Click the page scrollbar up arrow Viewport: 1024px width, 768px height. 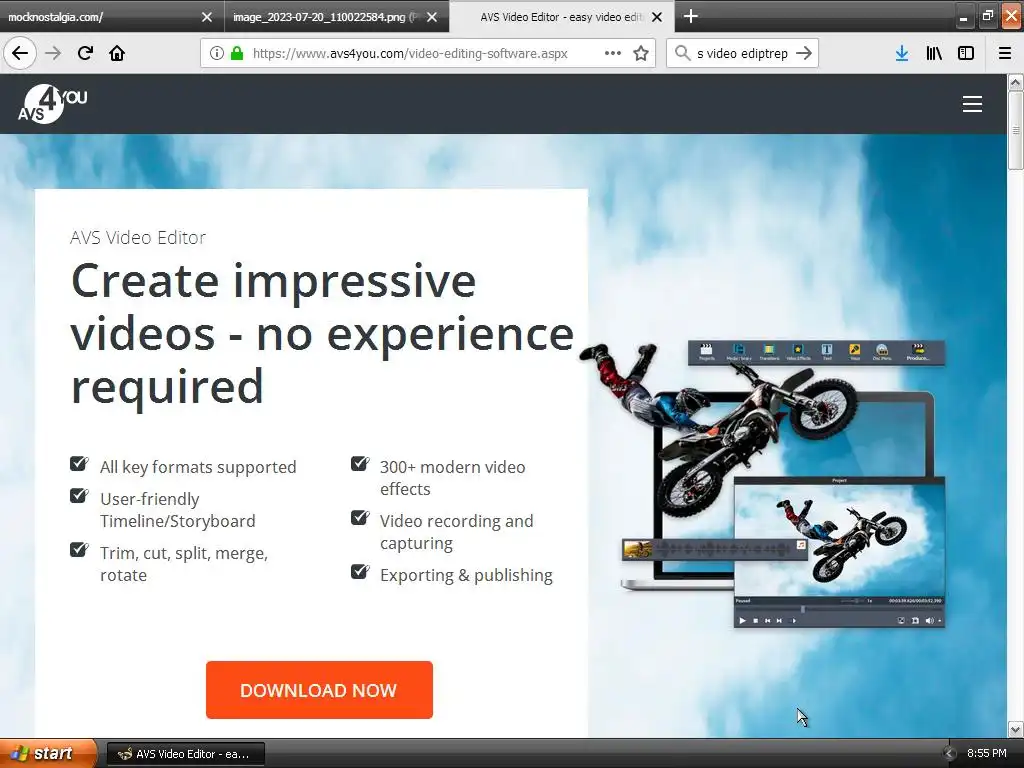1015,82
